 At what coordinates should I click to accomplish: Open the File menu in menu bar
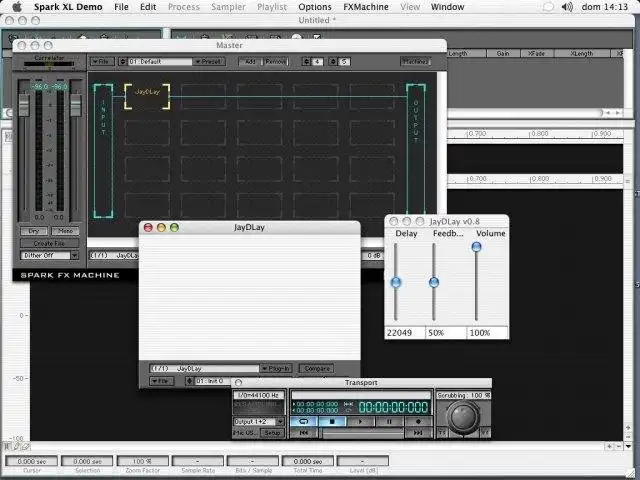click(x=121, y=7)
